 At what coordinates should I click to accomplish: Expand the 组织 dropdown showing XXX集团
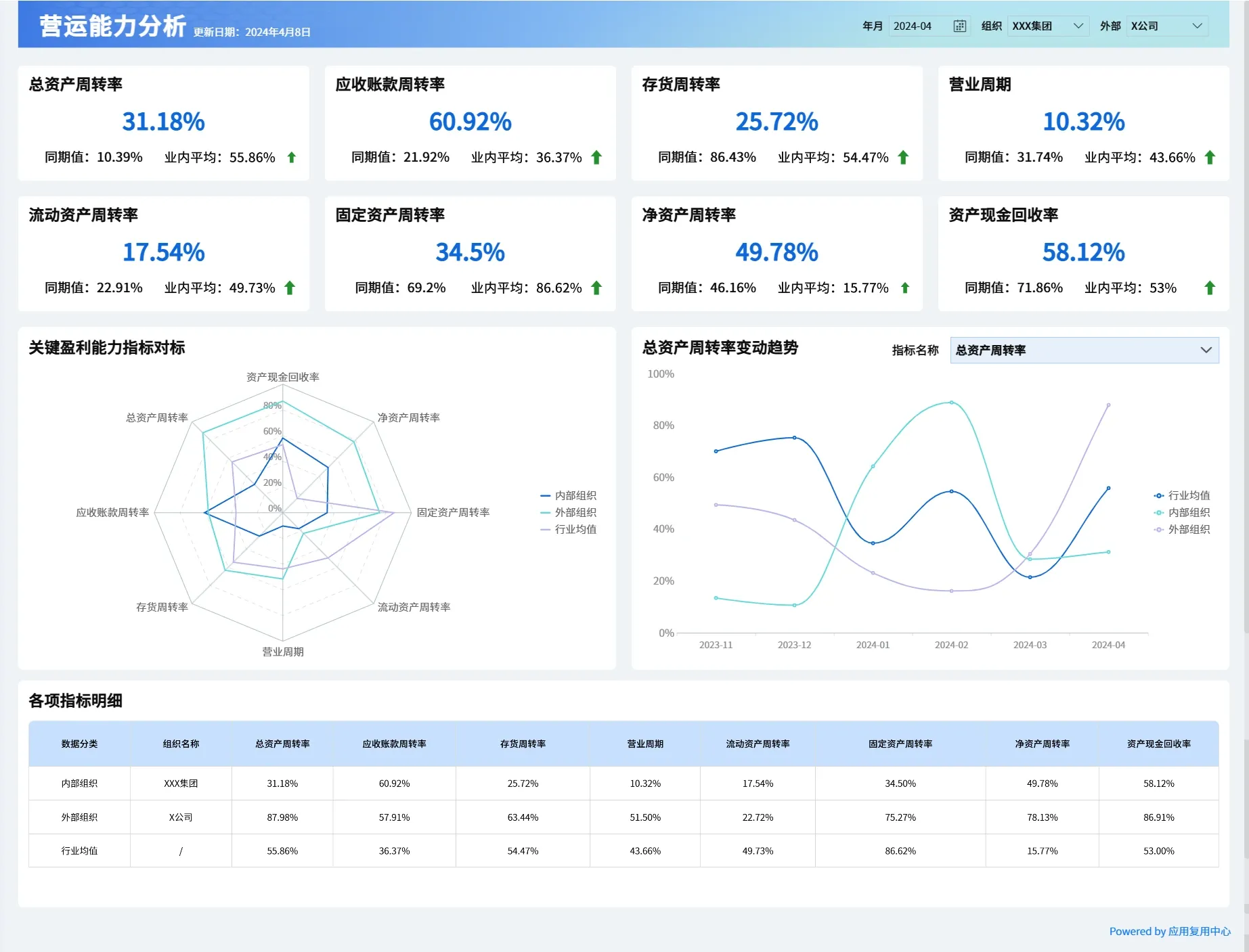(x=1048, y=26)
